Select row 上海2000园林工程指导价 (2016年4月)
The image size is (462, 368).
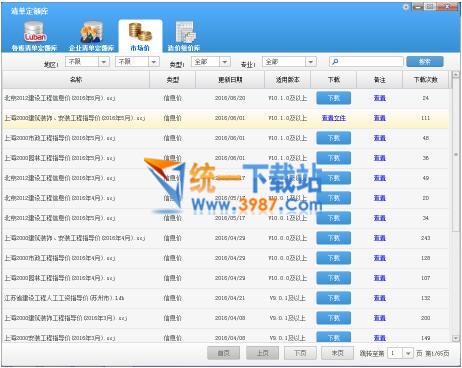(226, 278)
